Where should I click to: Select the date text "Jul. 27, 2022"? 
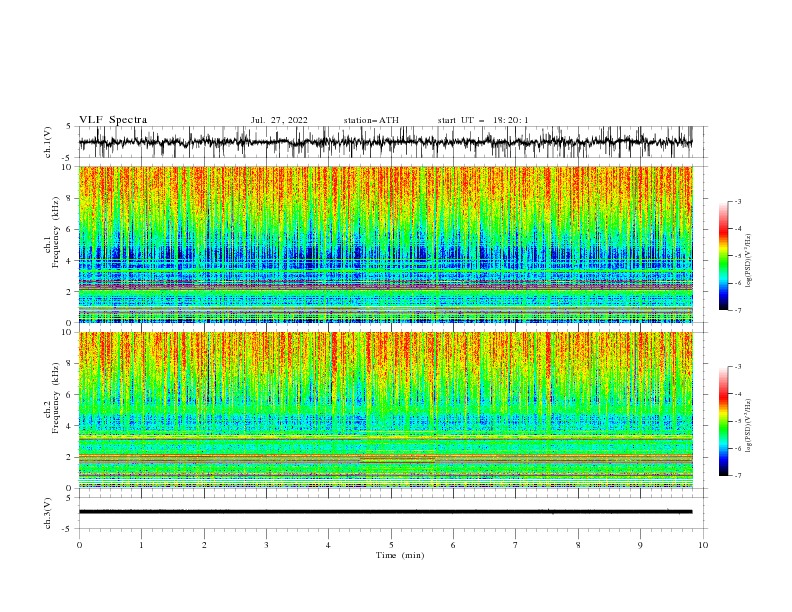click(x=279, y=120)
